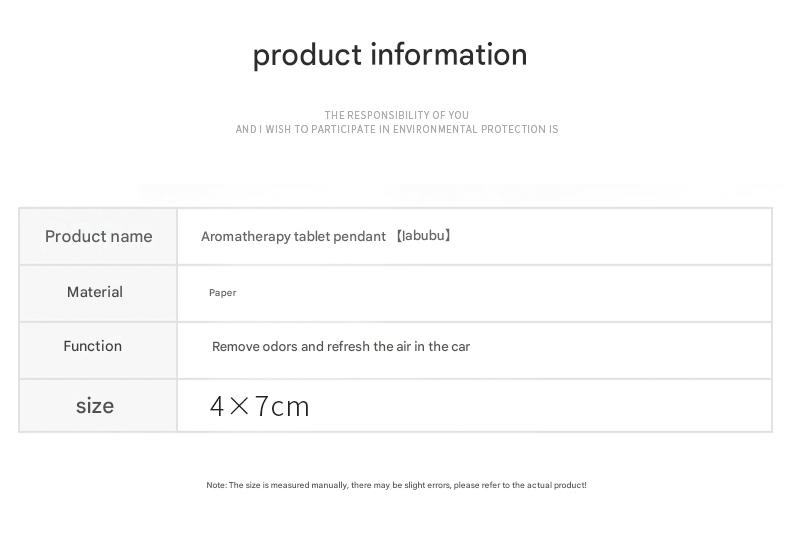Viewport: 790px width, 557px height.
Task: Select the "size" label cell
Action: pos(95,406)
